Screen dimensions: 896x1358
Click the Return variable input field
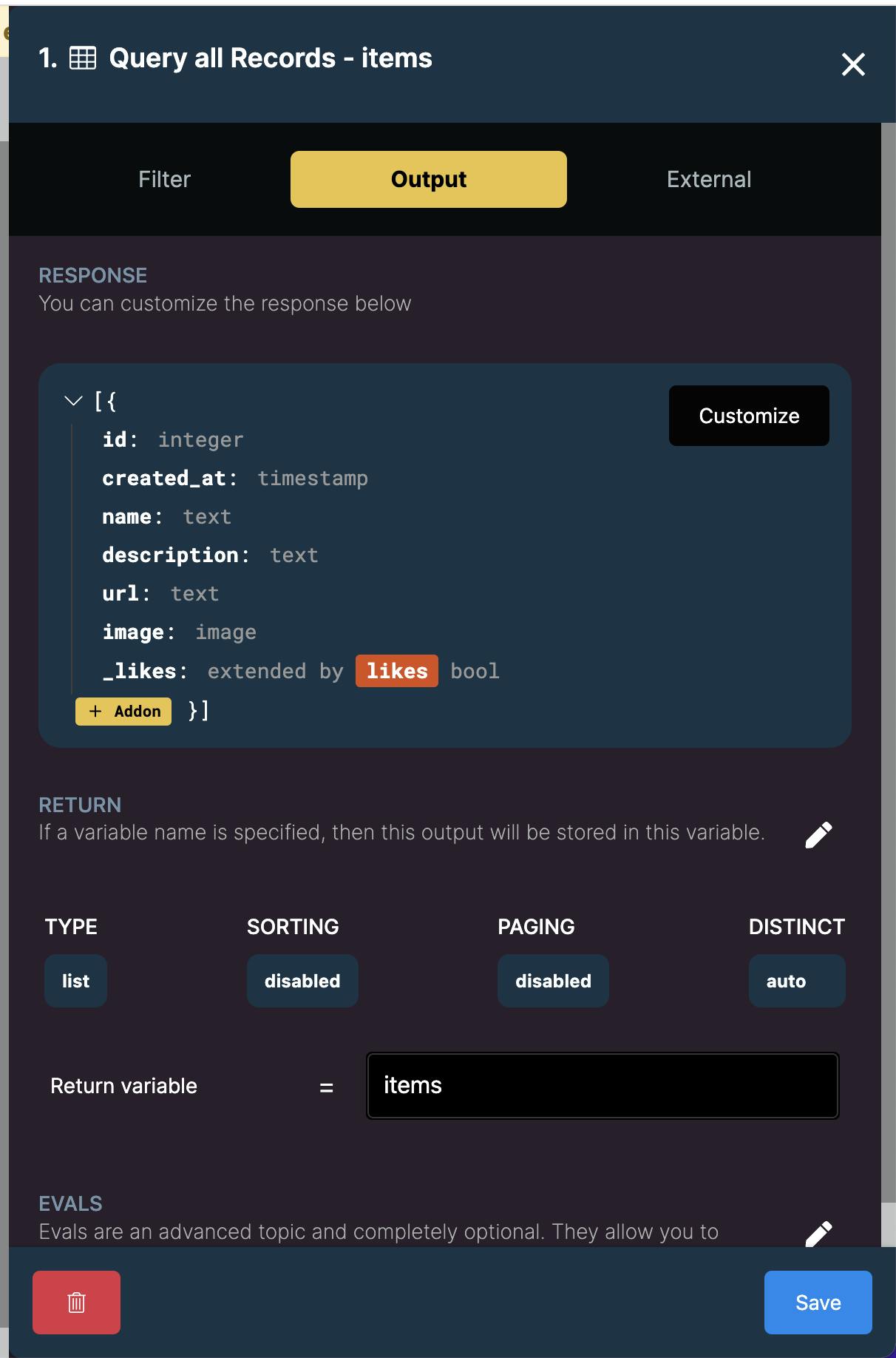[603, 1085]
